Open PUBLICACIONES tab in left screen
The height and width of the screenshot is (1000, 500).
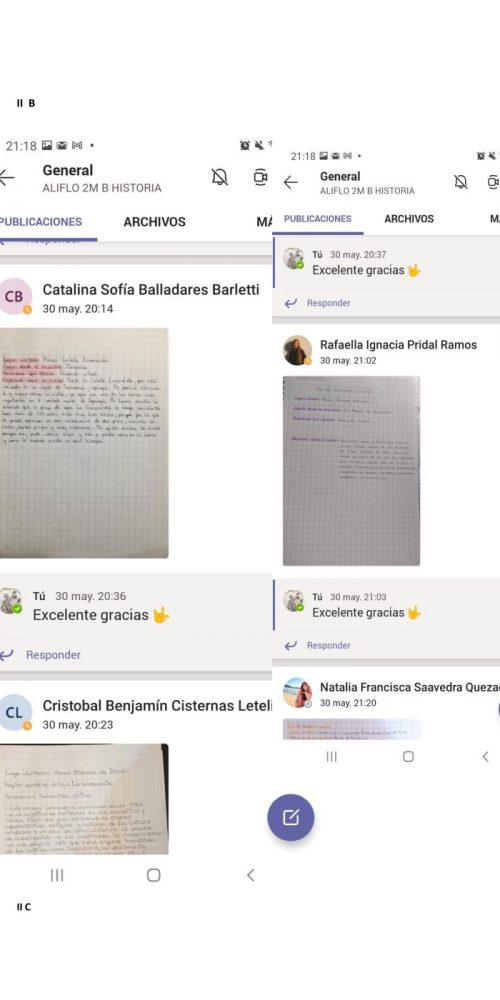(41, 222)
